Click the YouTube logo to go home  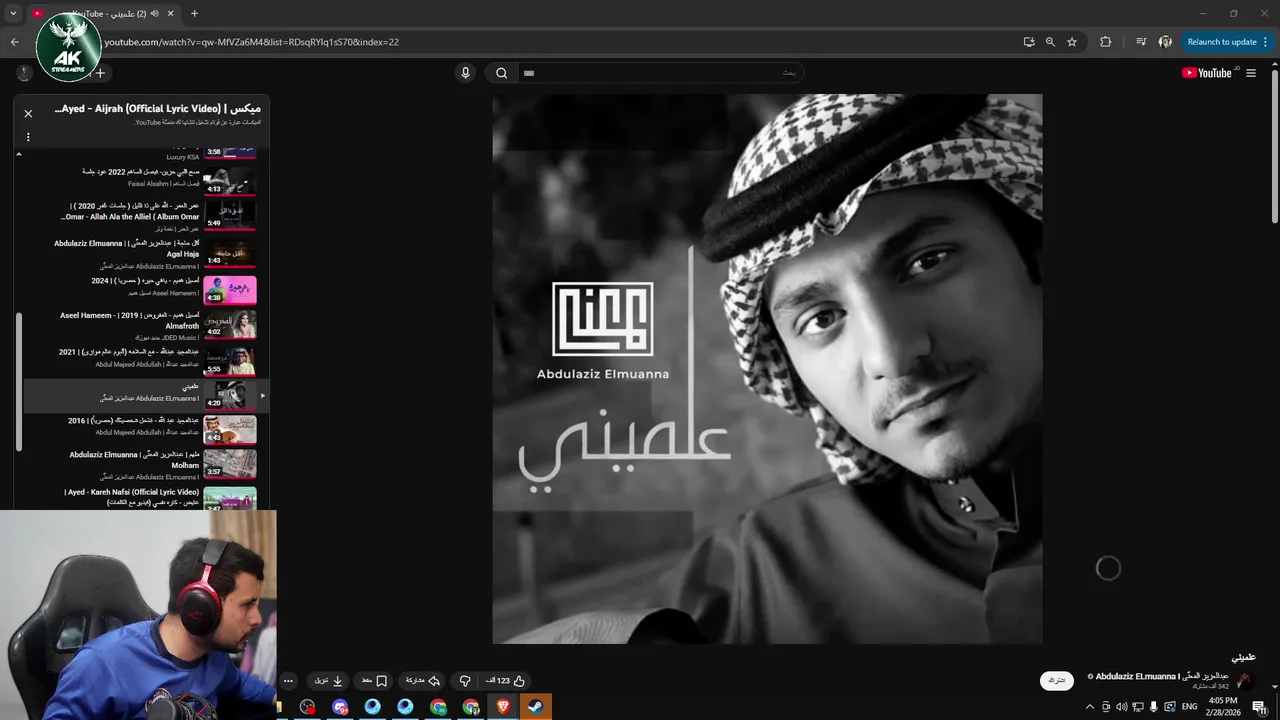click(x=1206, y=73)
